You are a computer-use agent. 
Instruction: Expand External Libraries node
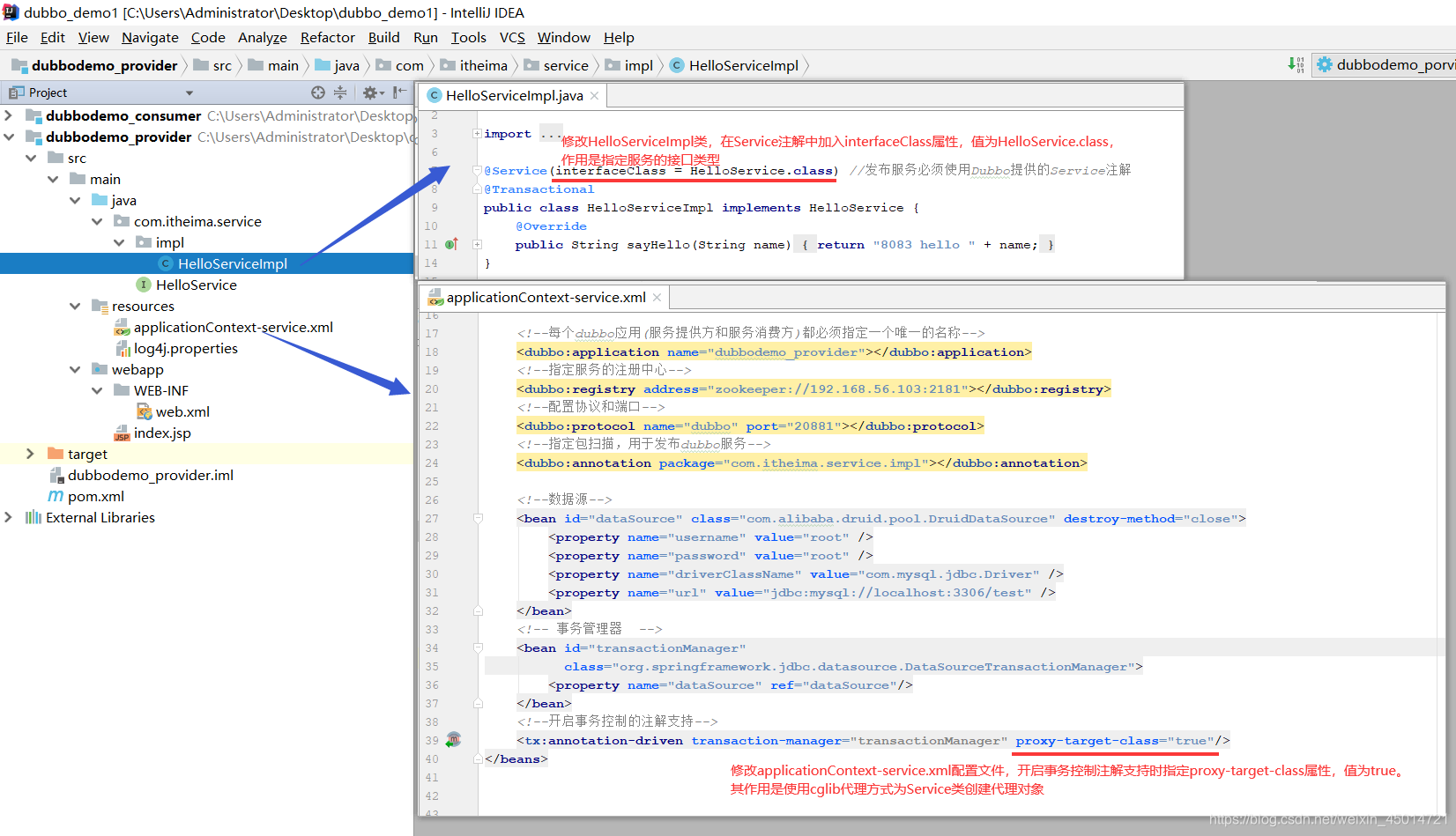8,517
